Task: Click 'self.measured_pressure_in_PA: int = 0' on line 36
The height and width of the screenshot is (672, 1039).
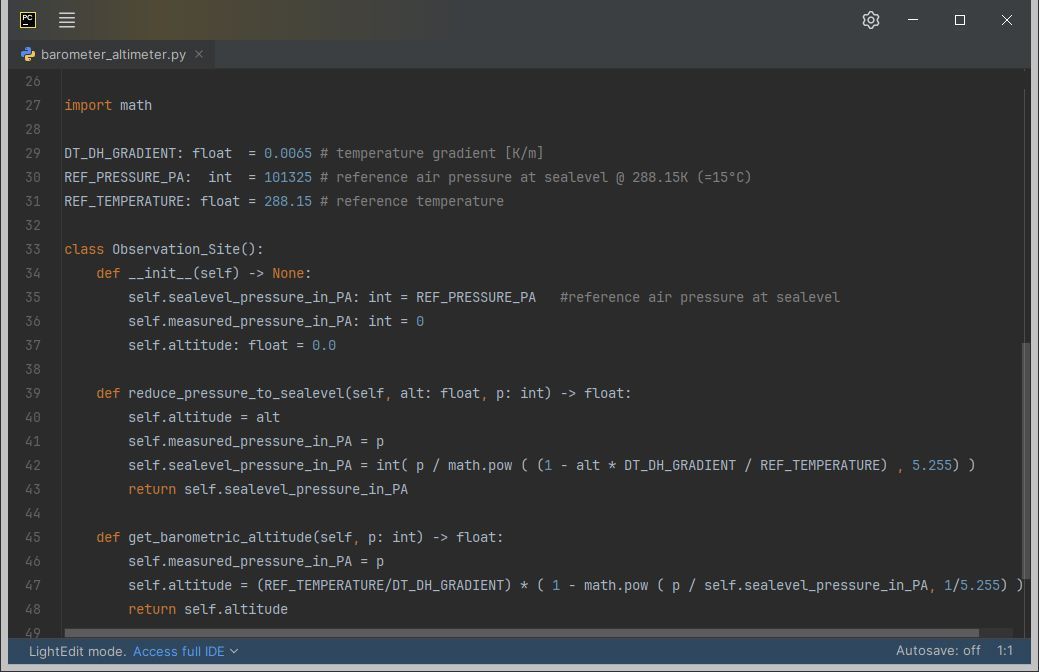Action: point(276,321)
